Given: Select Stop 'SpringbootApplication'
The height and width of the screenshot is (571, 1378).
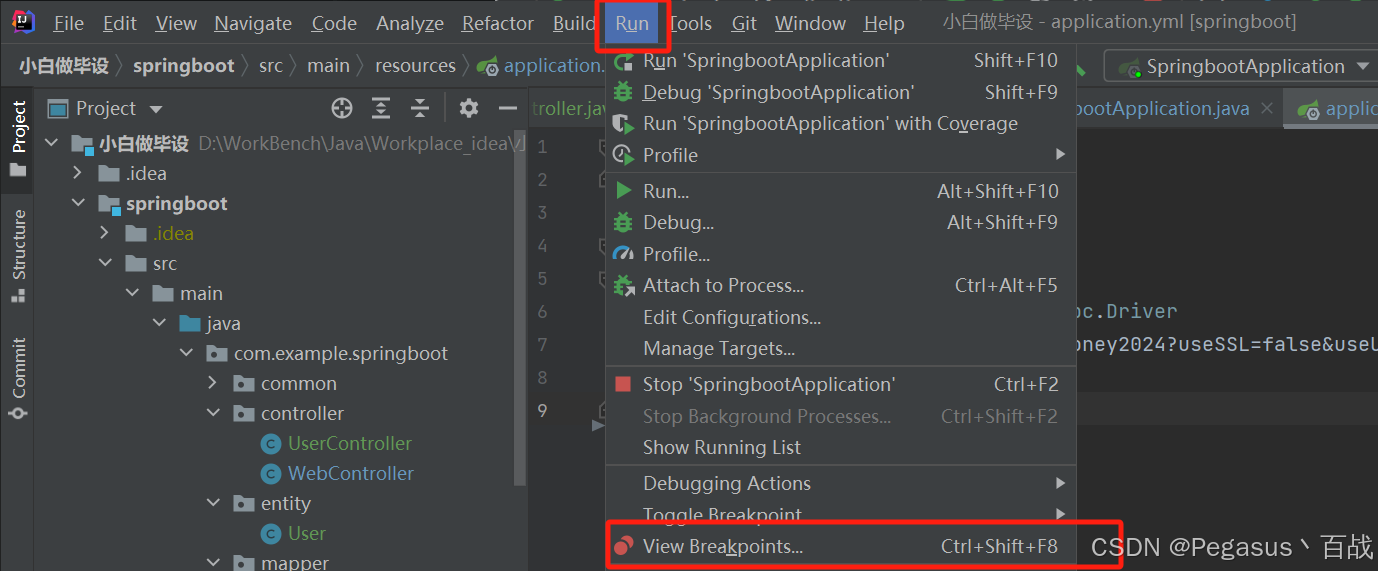Looking at the screenshot, I should (x=840, y=385).
